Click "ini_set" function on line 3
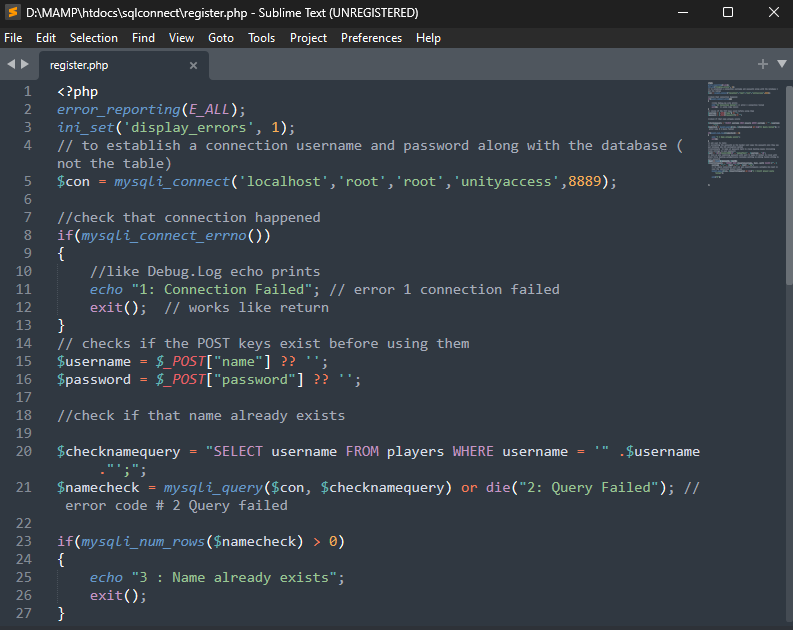 [x=85, y=127]
